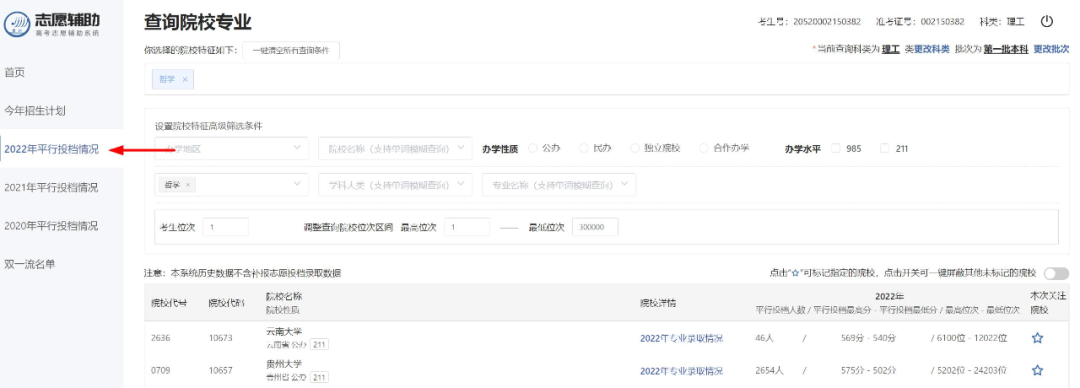Image resolution: width=1080 pixels, height=388 pixels.
Task: Select the 独立院校 radio option
Action: click(x=635, y=148)
